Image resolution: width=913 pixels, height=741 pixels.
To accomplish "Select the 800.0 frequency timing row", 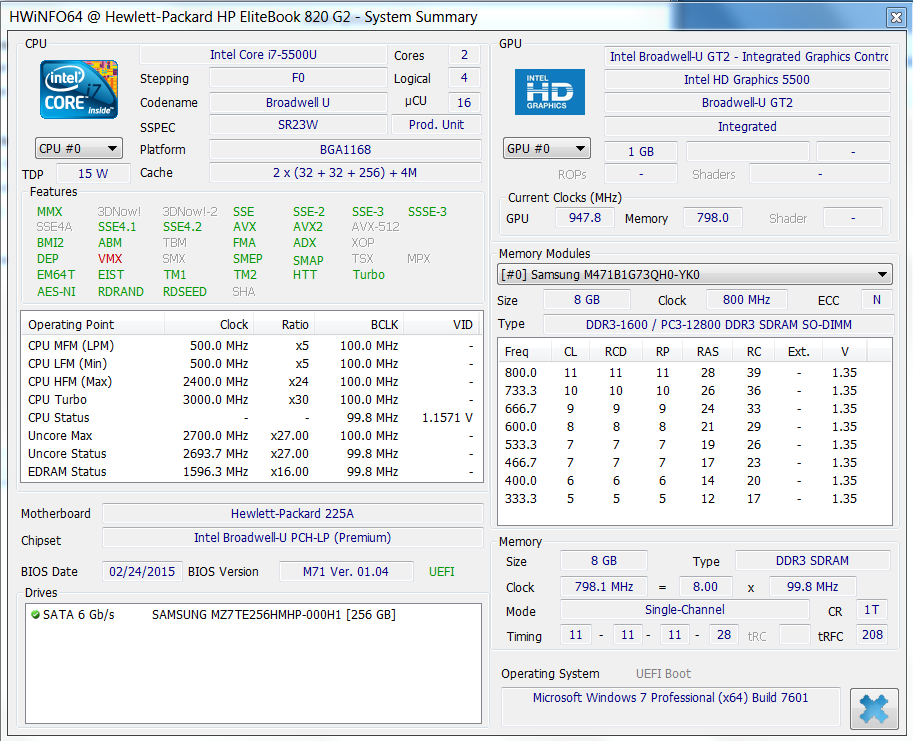I will click(x=695, y=373).
